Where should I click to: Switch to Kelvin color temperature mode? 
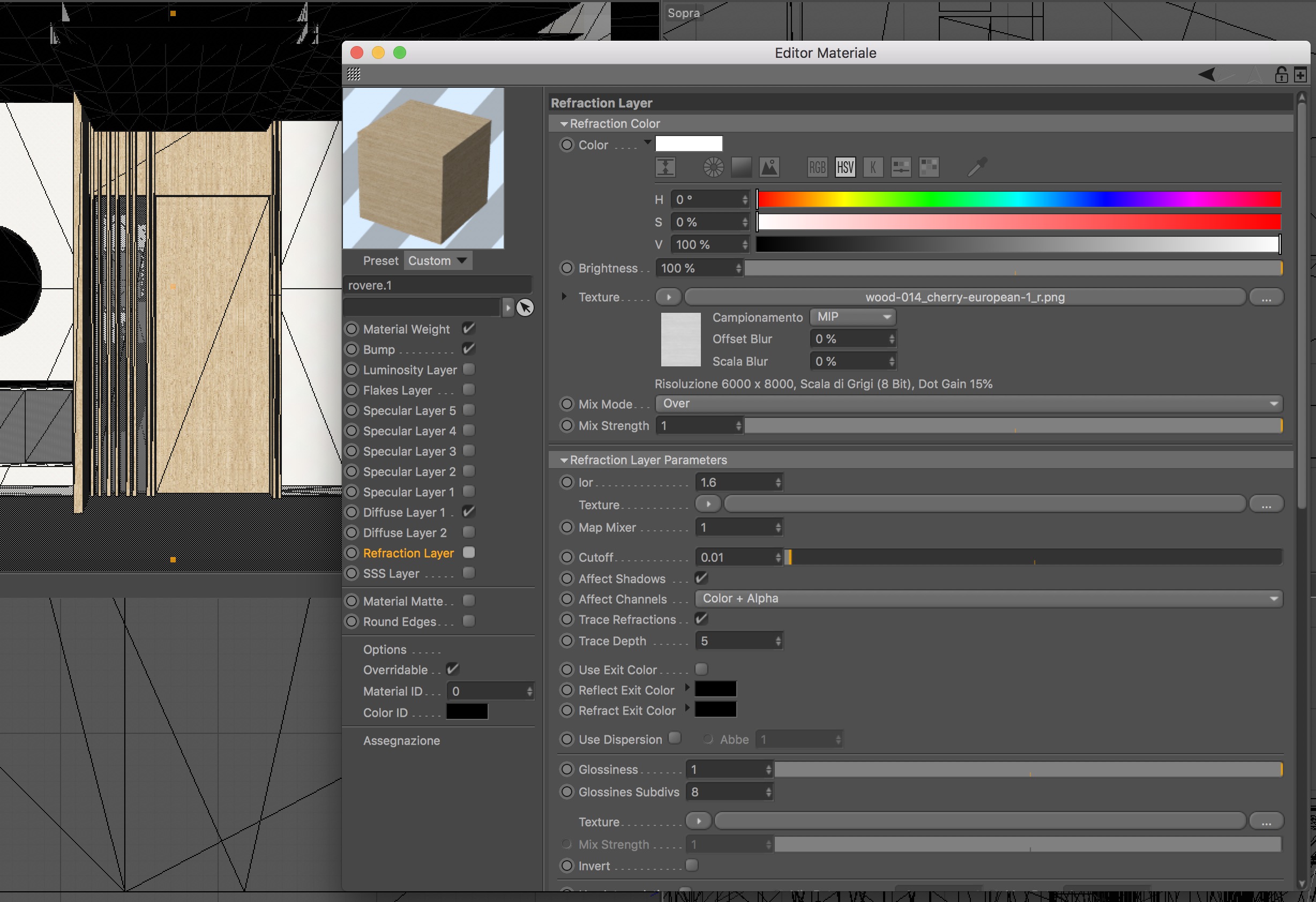point(873,167)
